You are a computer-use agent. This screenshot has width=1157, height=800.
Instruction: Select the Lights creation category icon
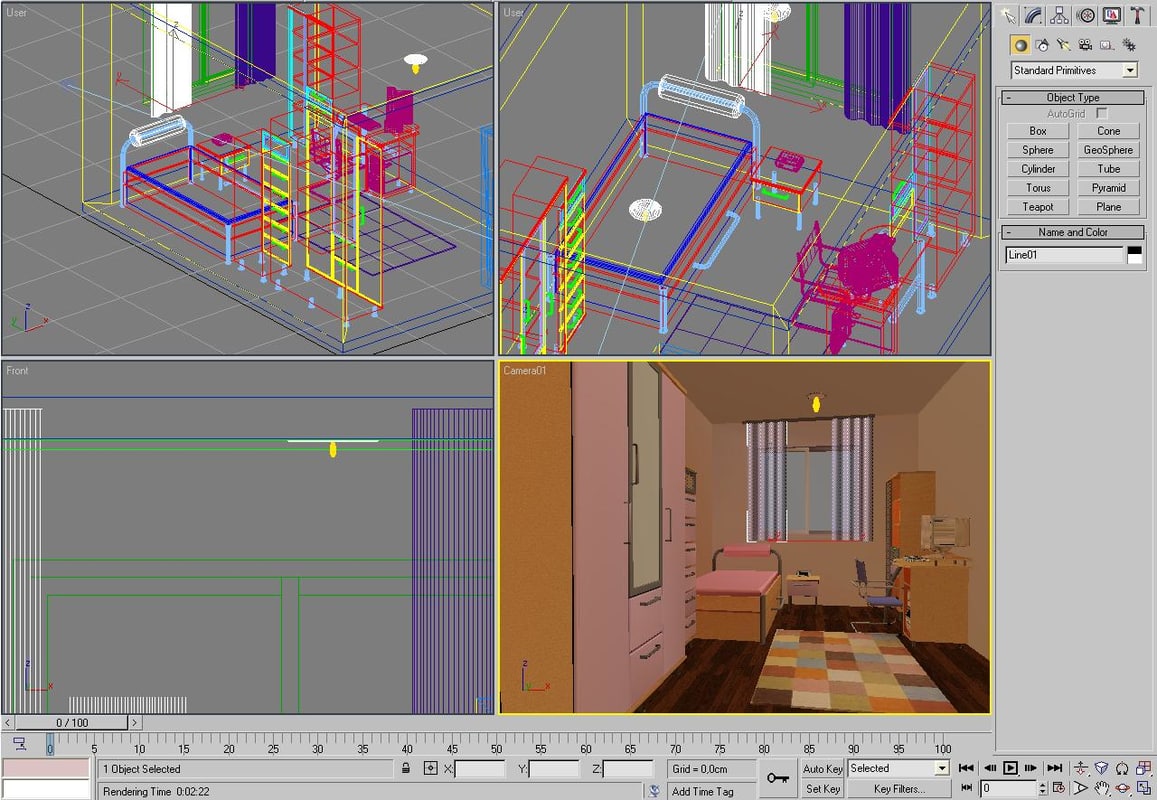pos(1063,44)
